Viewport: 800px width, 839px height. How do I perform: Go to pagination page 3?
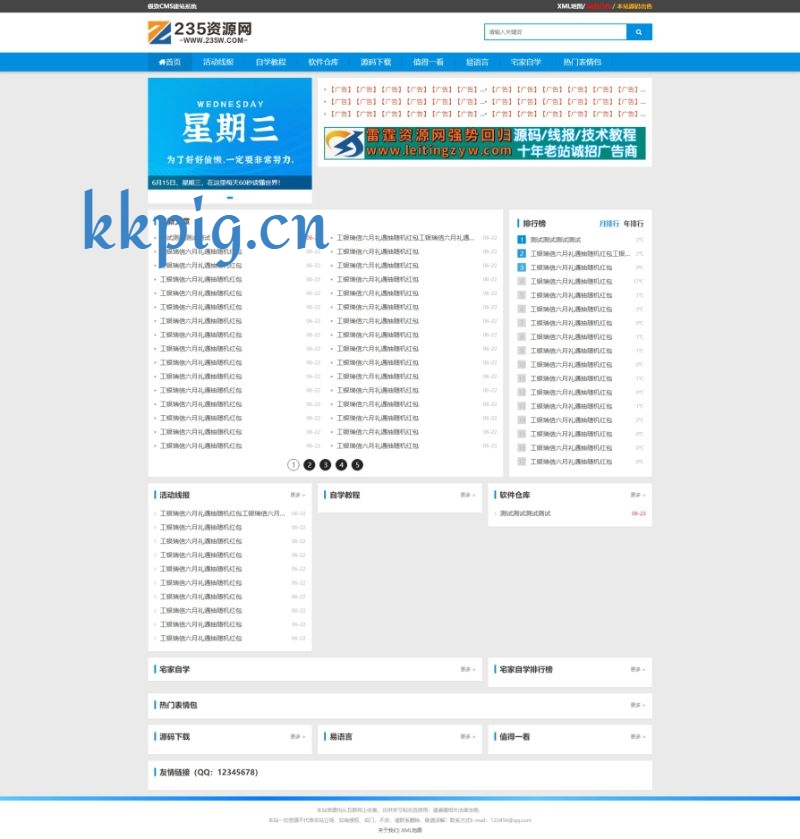pyautogui.click(x=325, y=465)
